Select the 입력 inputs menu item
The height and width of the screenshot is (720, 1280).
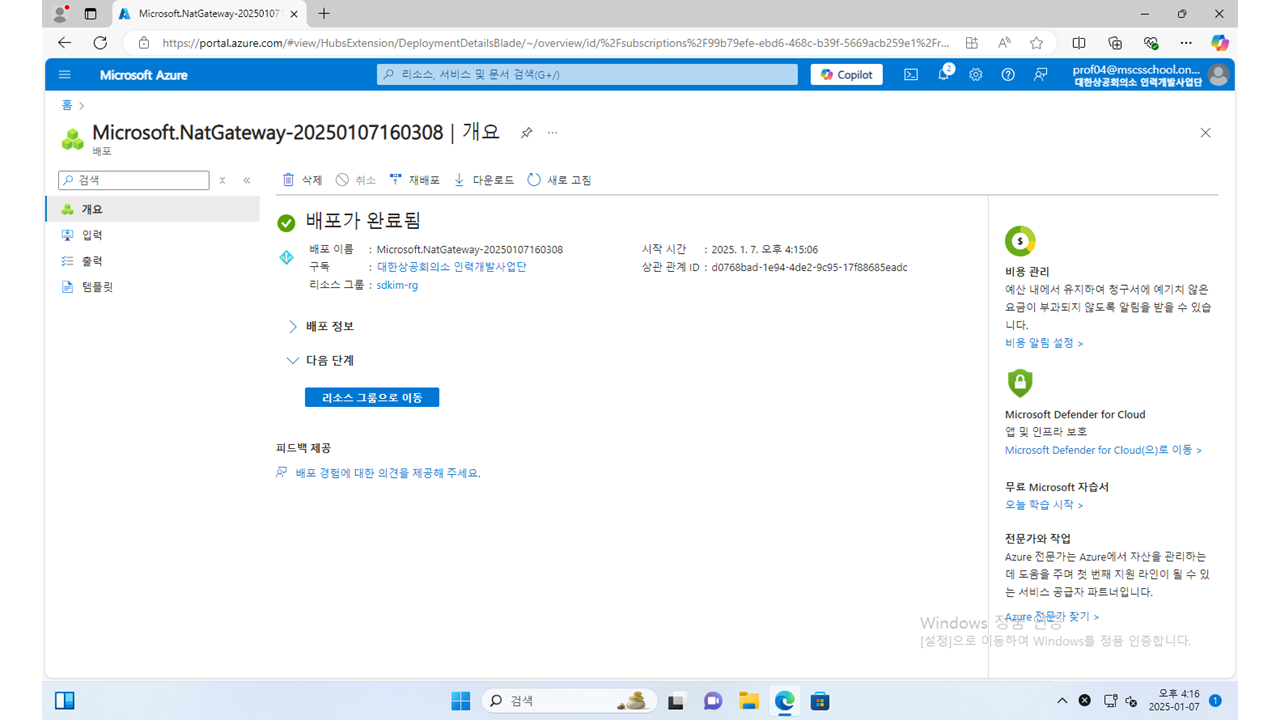coord(152,235)
